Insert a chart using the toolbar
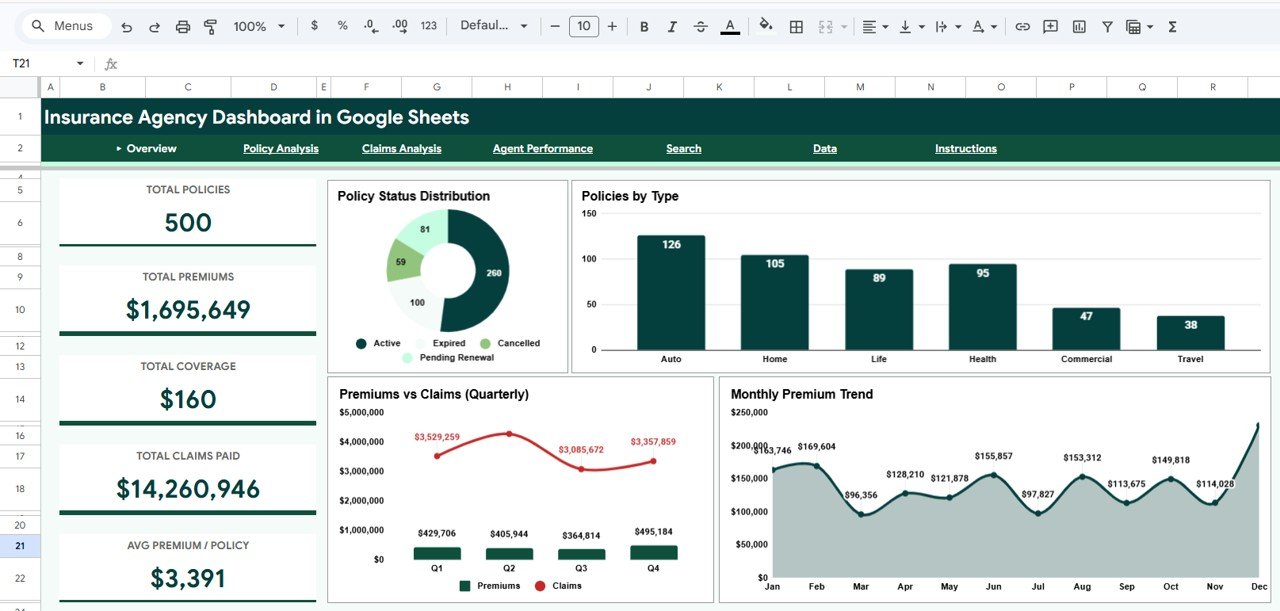Image resolution: width=1280 pixels, height=611 pixels. coord(1079,26)
